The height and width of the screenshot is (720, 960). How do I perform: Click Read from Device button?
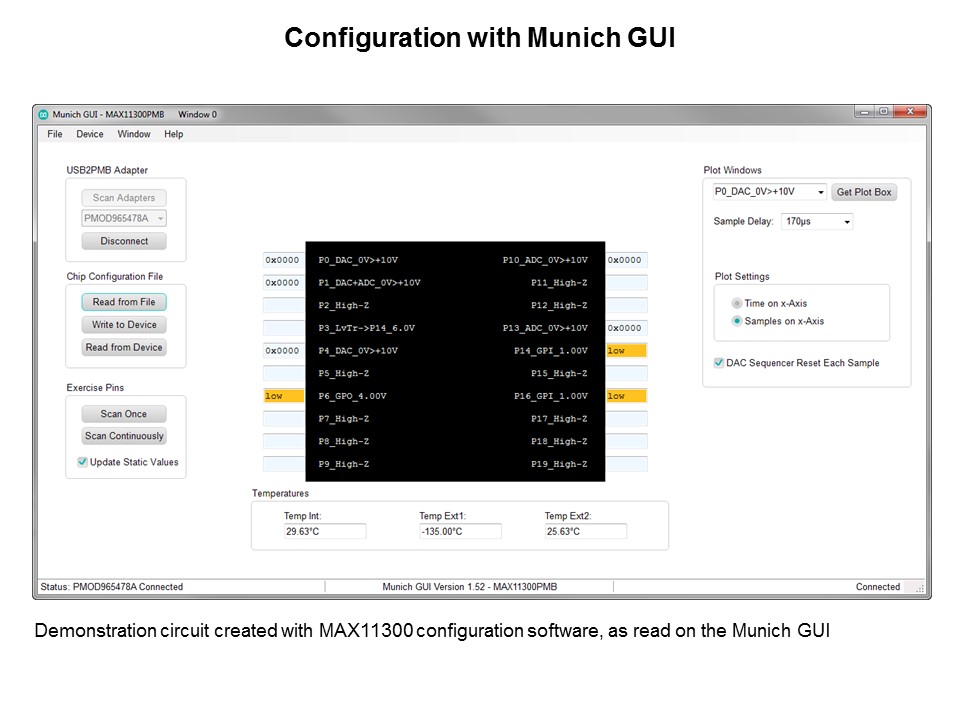(124, 347)
